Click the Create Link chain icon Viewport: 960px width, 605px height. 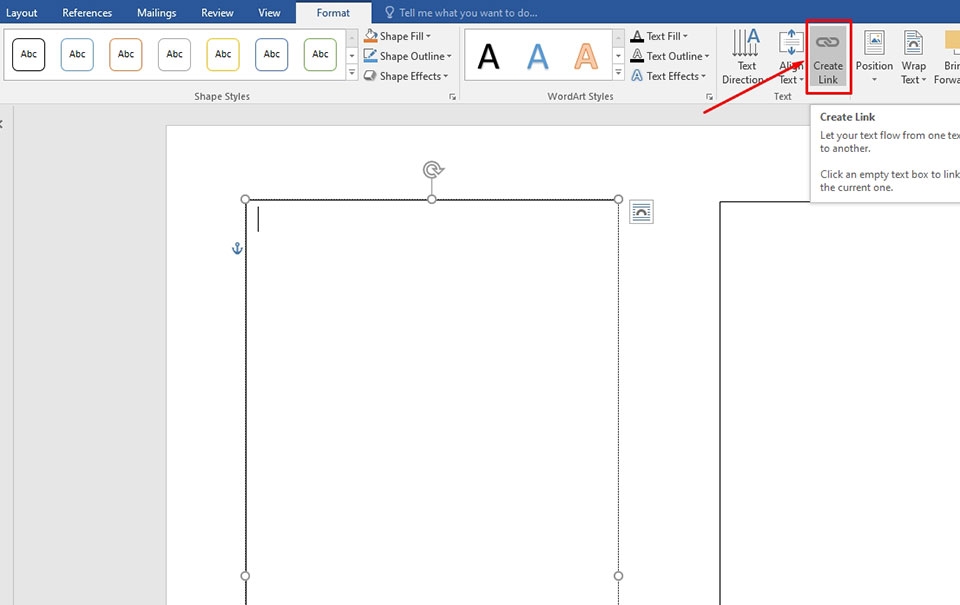[828, 42]
